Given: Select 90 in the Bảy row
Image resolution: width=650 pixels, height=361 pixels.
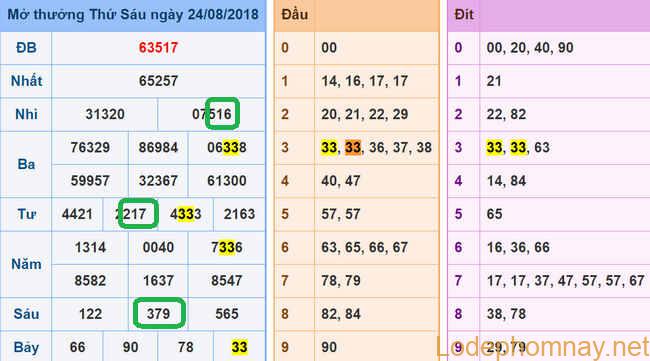Looking at the screenshot, I should [x=131, y=347].
